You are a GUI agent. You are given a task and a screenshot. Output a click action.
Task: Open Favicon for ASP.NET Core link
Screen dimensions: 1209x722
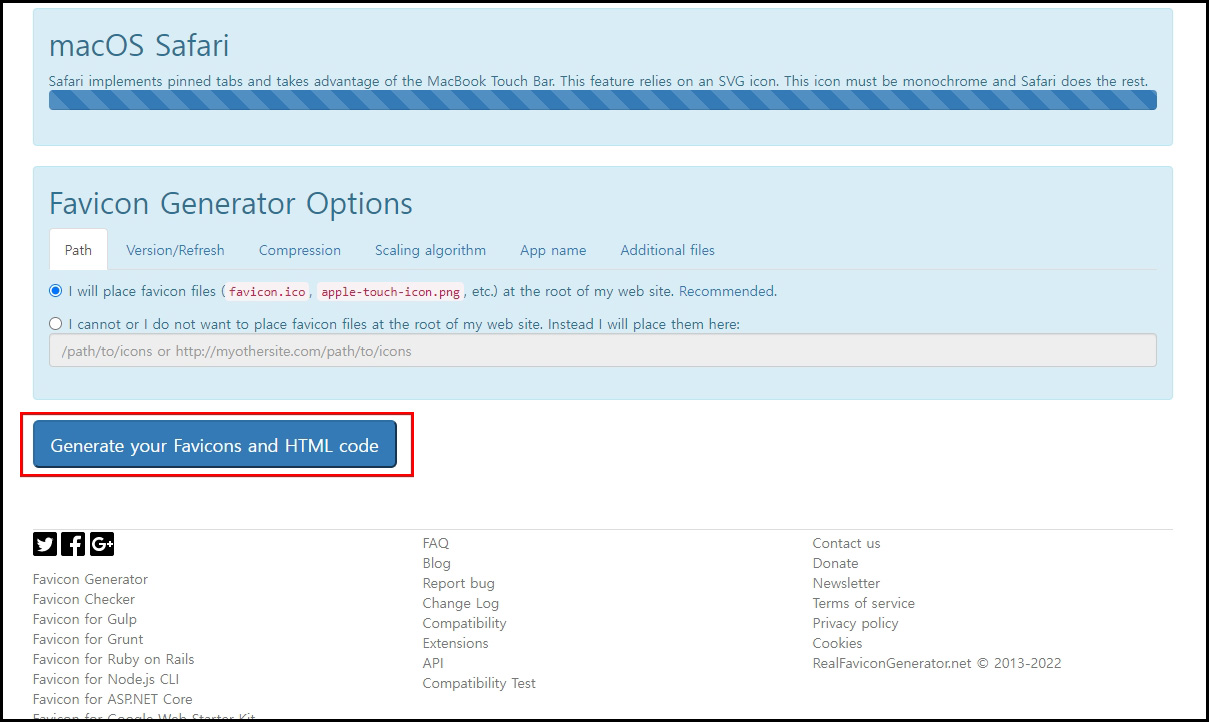click(113, 699)
